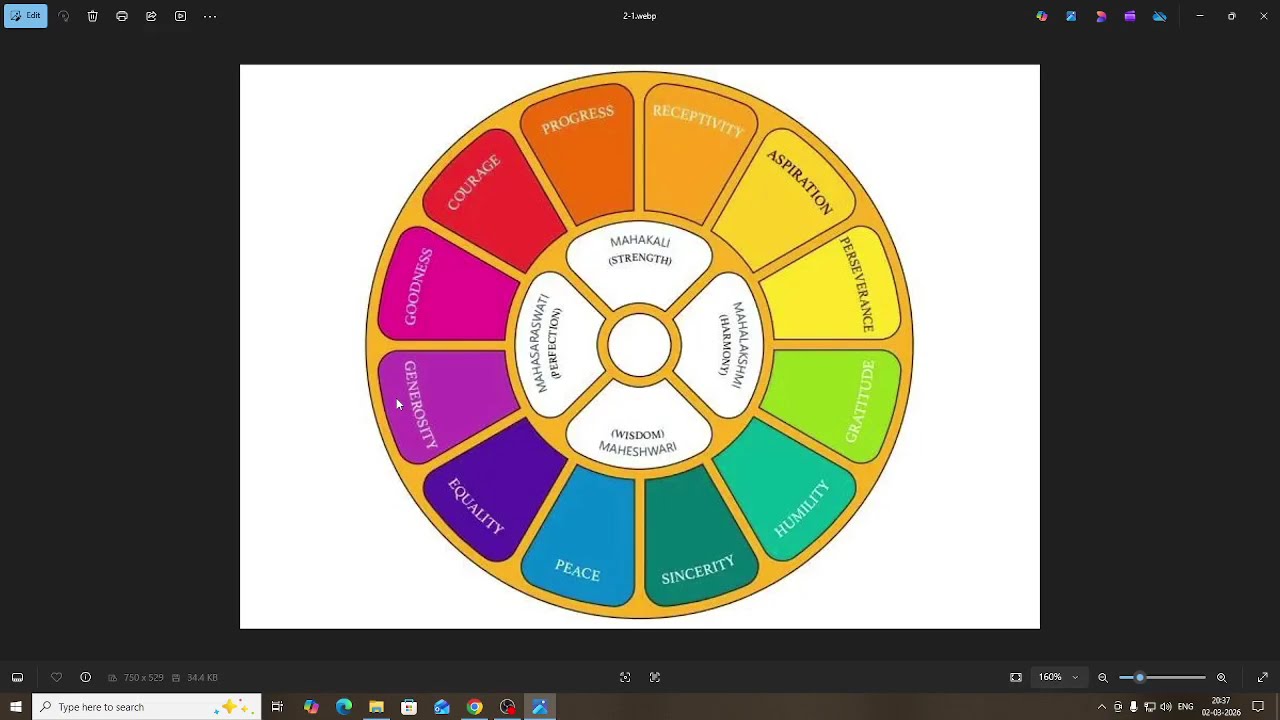The height and width of the screenshot is (720, 1280).
Task: Show file info with the info icon
Action: coord(86,677)
